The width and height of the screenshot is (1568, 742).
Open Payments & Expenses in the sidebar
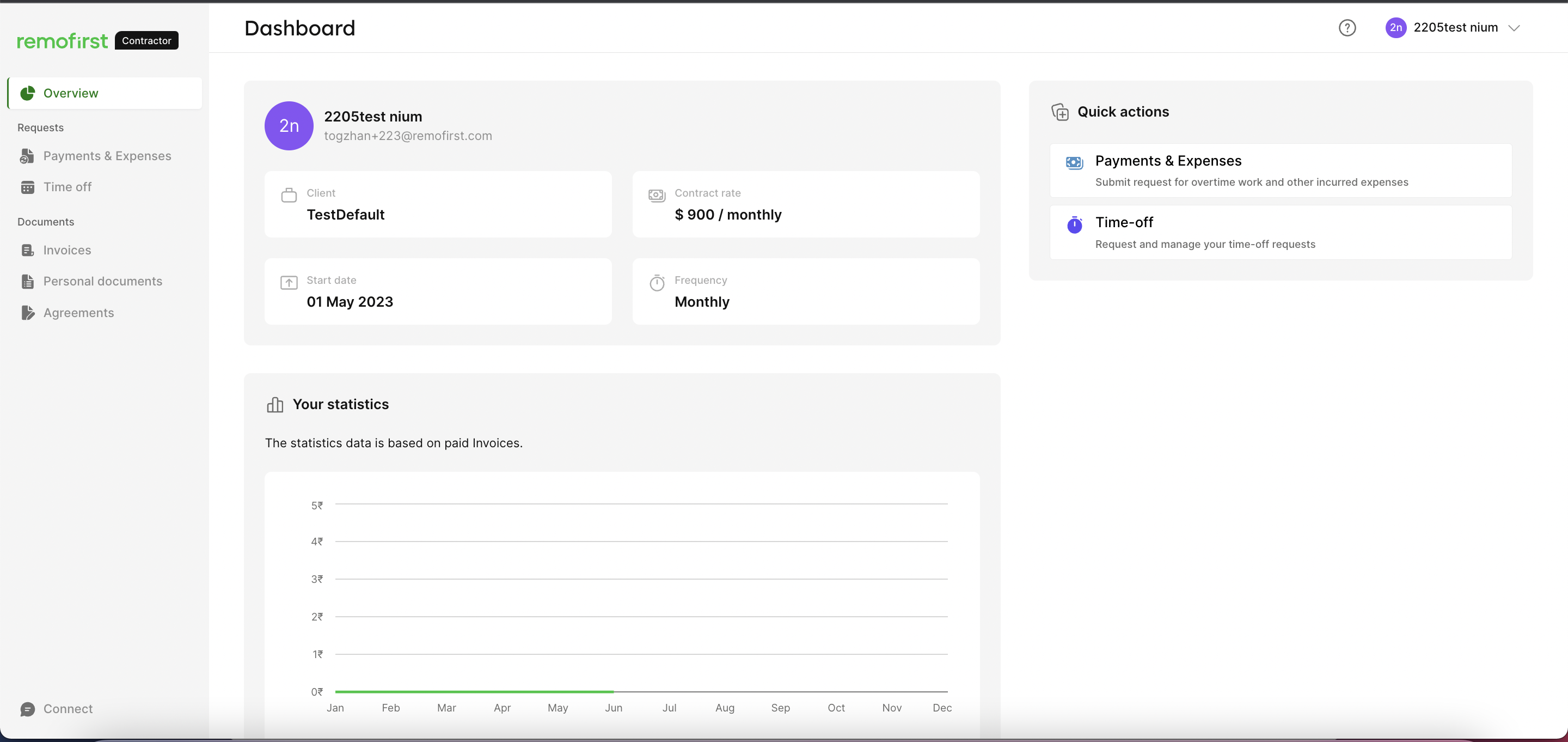click(105, 156)
